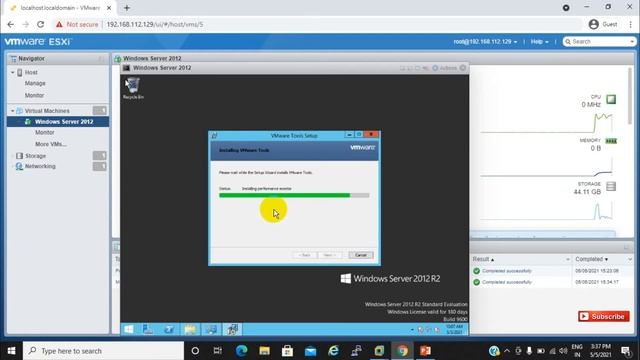Sort by the Result column header
This screenshot has height=360, width=640.
[483, 259]
